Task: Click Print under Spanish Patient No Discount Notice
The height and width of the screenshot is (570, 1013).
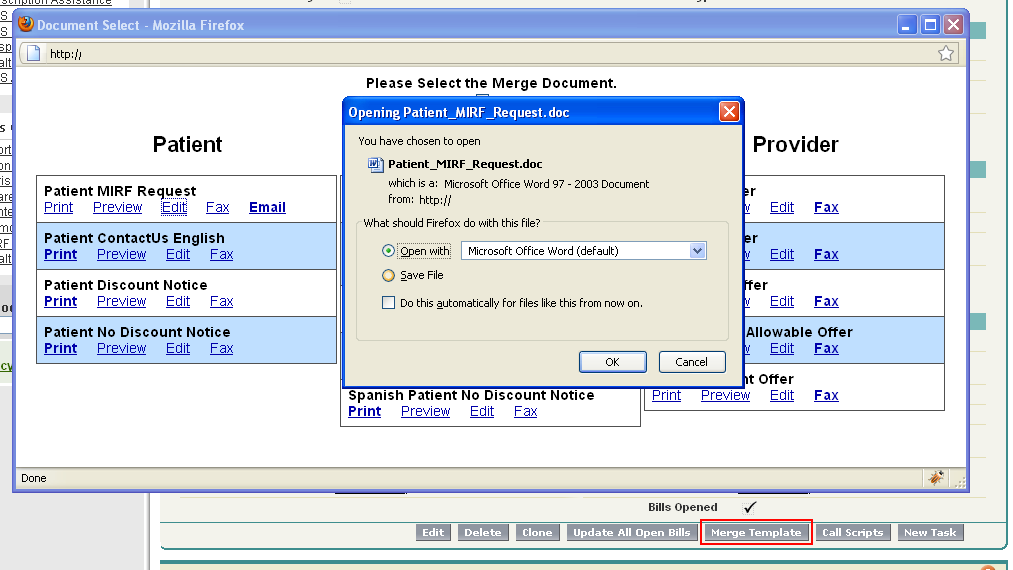Action: (364, 412)
